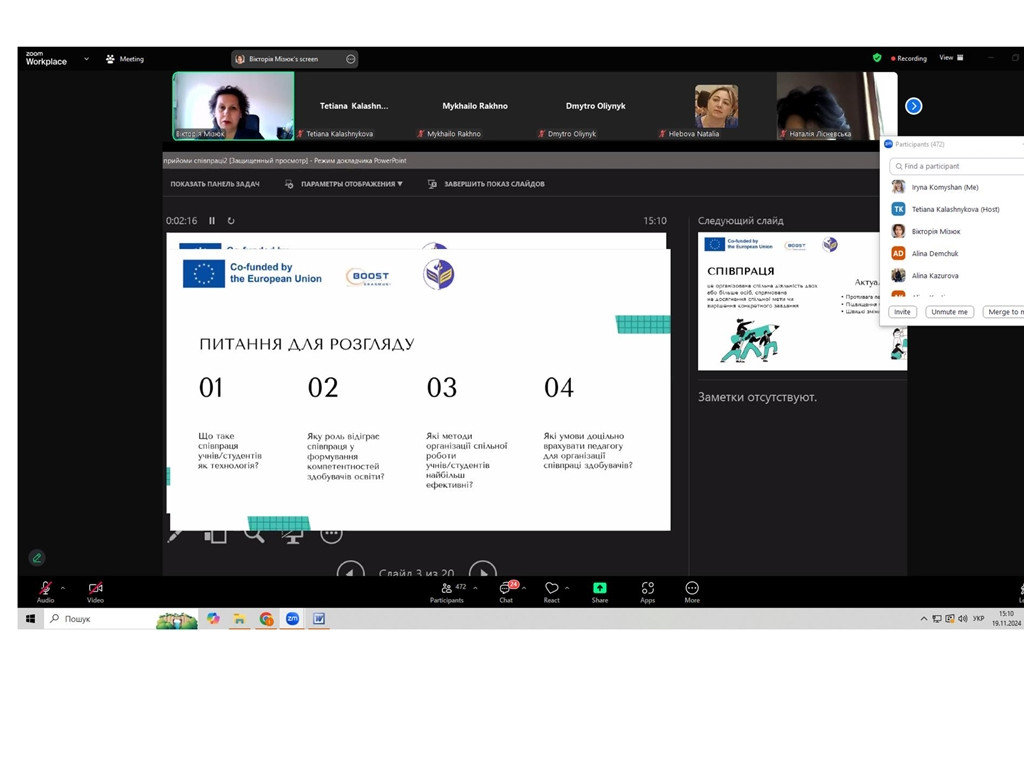1024x768 pixels.
Task: Switch to Chrome in taskbar
Action: 266,618
